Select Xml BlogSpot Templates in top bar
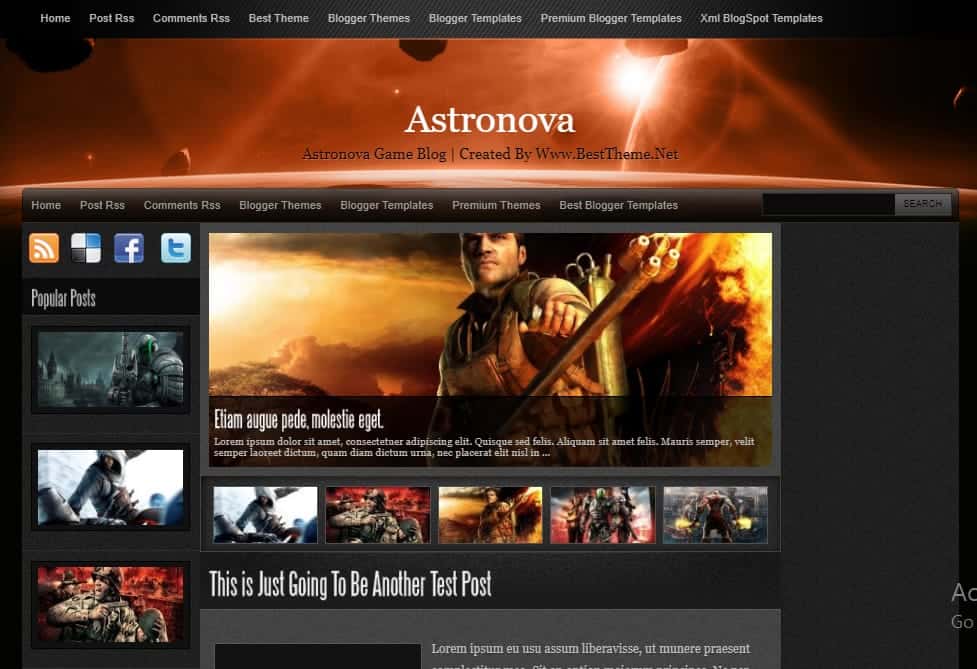Viewport: 977px width, 669px height. pyautogui.click(x=761, y=17)
